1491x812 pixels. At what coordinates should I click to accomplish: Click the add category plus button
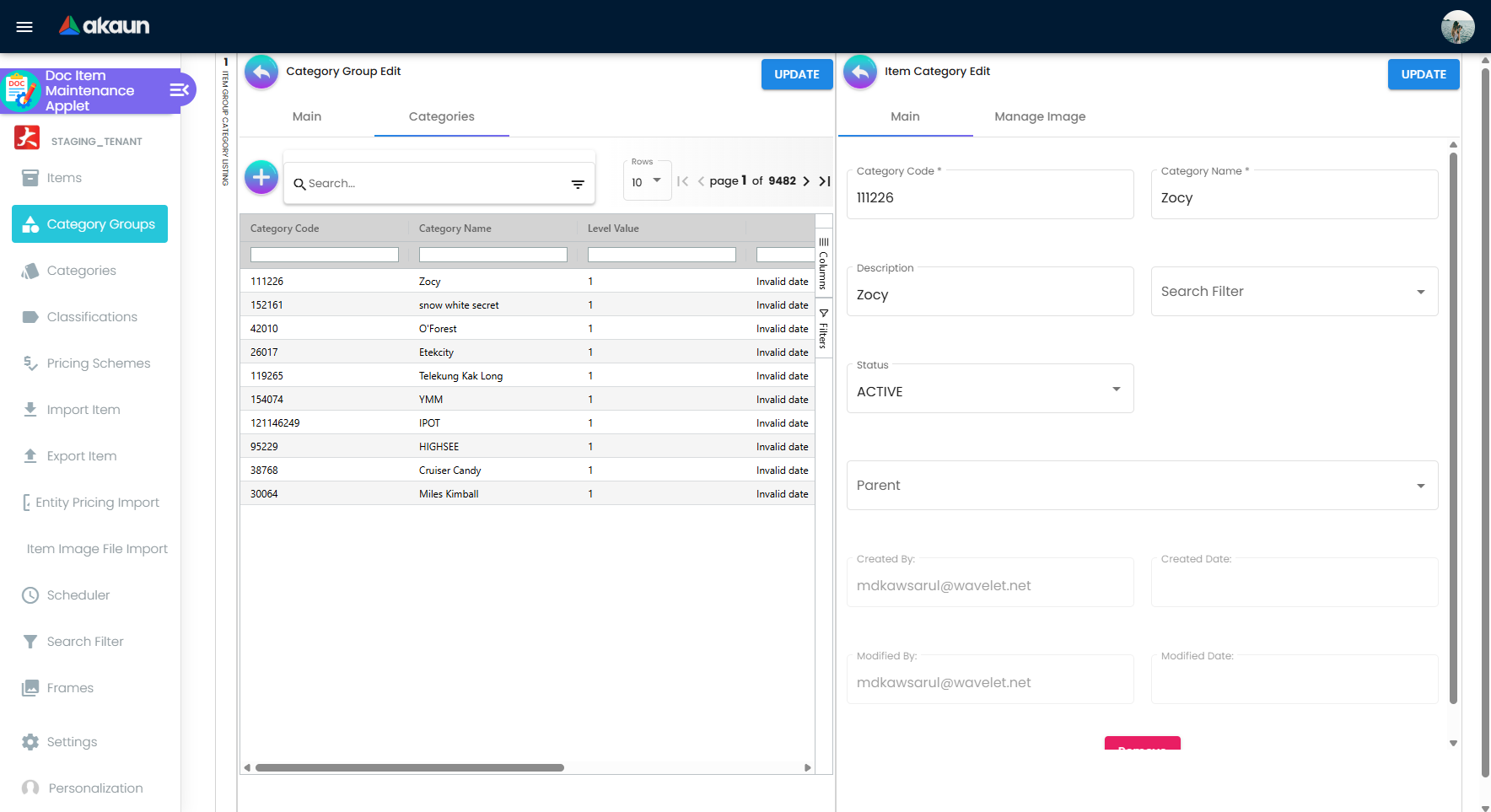(261, 178)
